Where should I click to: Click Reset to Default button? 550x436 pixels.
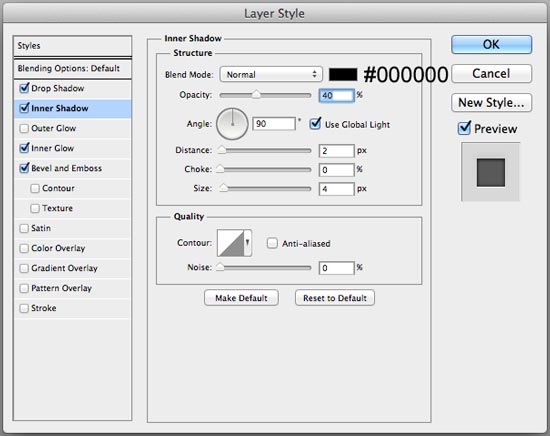[335, 298]
